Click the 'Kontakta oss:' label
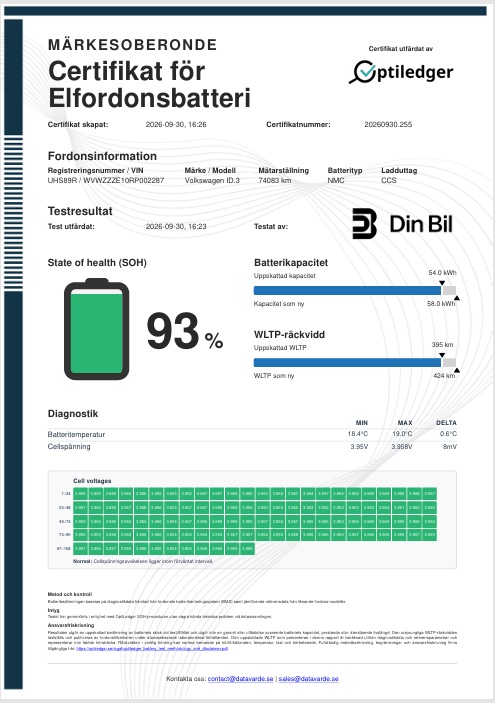This screenshot has width=495, height=703. click(186, 679)
